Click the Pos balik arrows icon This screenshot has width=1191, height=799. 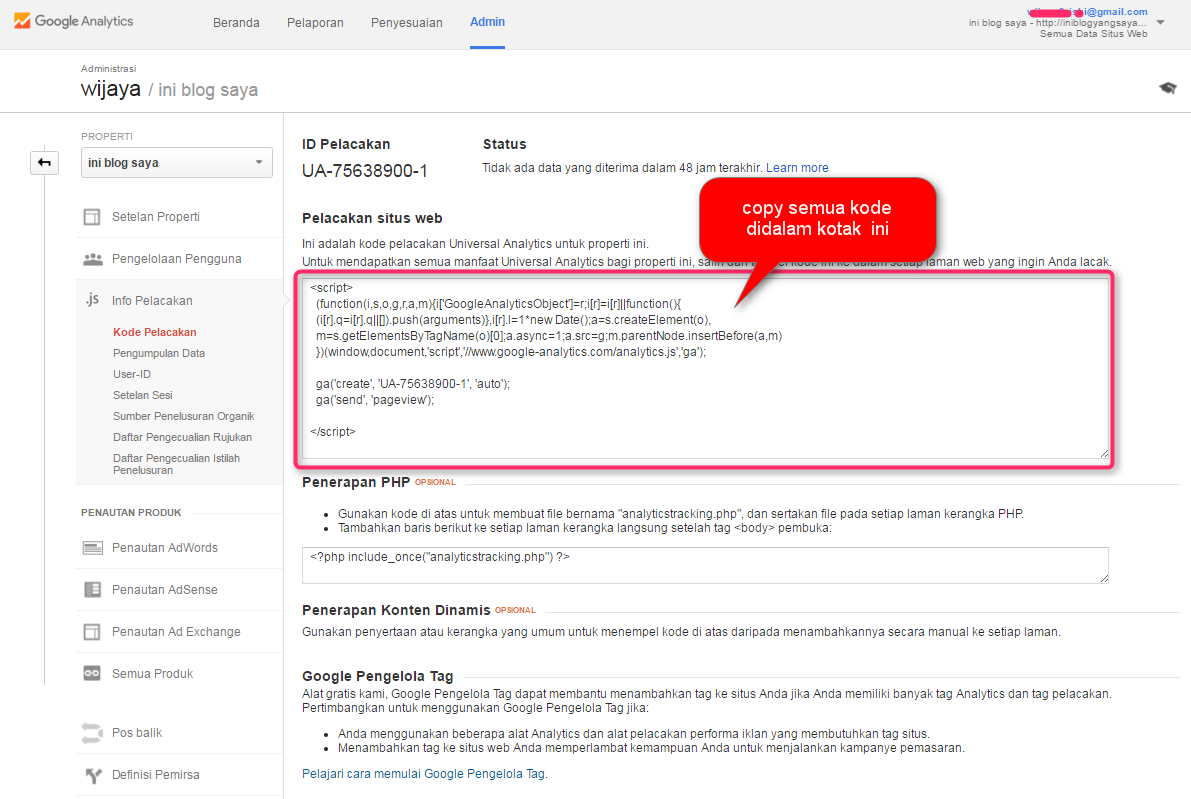[92, 733]
